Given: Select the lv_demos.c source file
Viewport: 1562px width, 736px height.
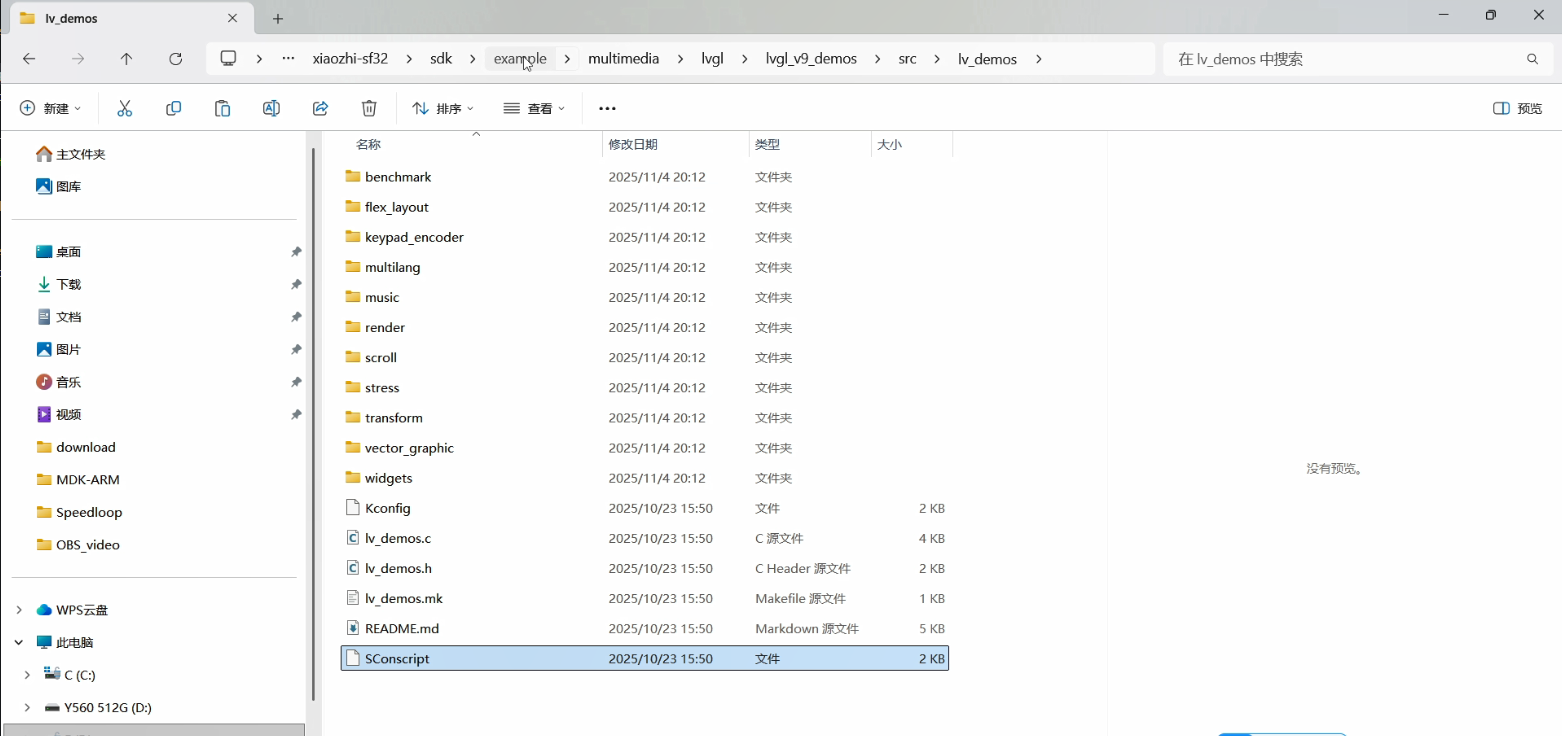Looking at the screenshot, I should pyautogui.click(x=398, y=538).
